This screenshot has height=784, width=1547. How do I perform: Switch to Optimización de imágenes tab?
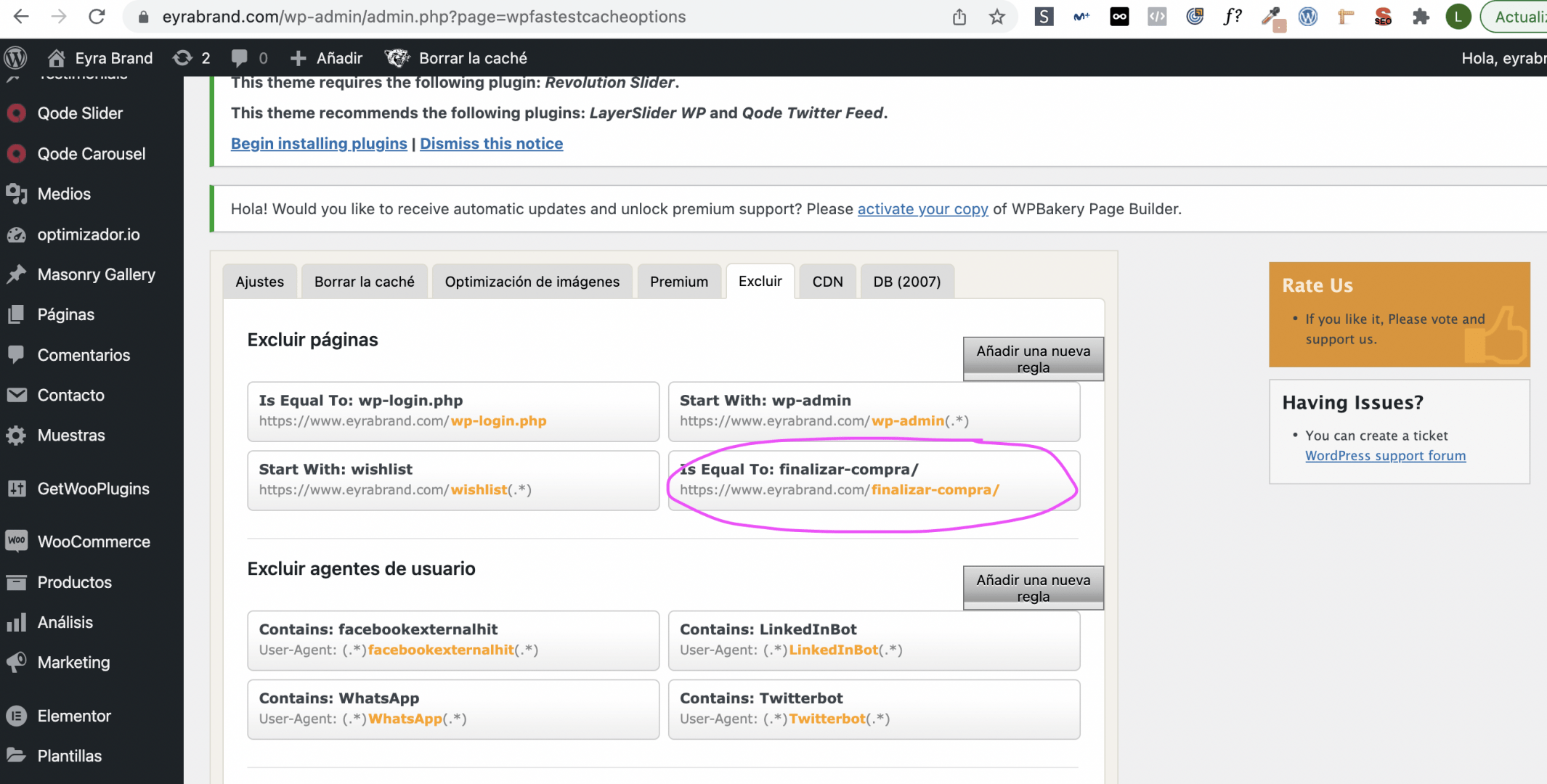[532, 282]
